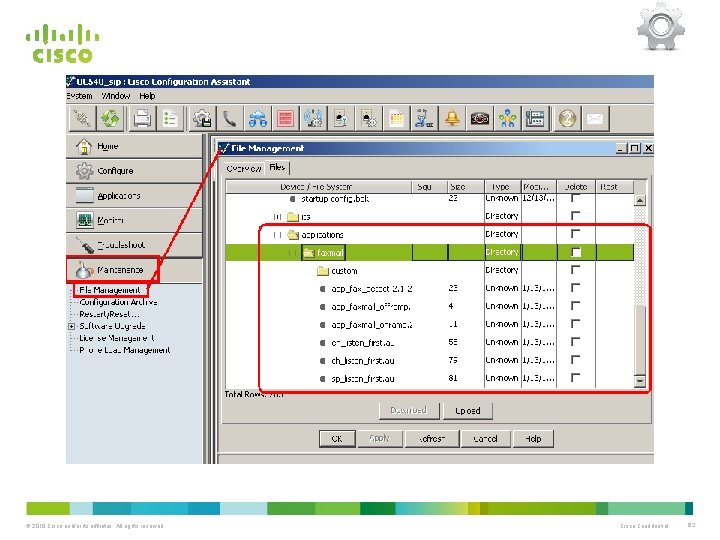Tick delete checkbox for custom directory

(x=575, y=270)
